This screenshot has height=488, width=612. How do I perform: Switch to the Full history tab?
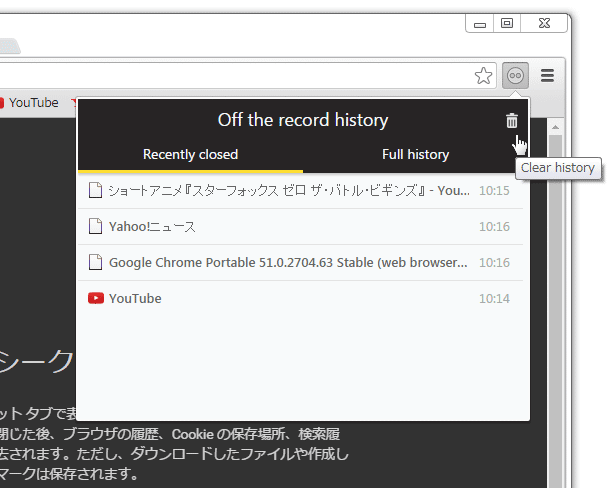point(416,155)
